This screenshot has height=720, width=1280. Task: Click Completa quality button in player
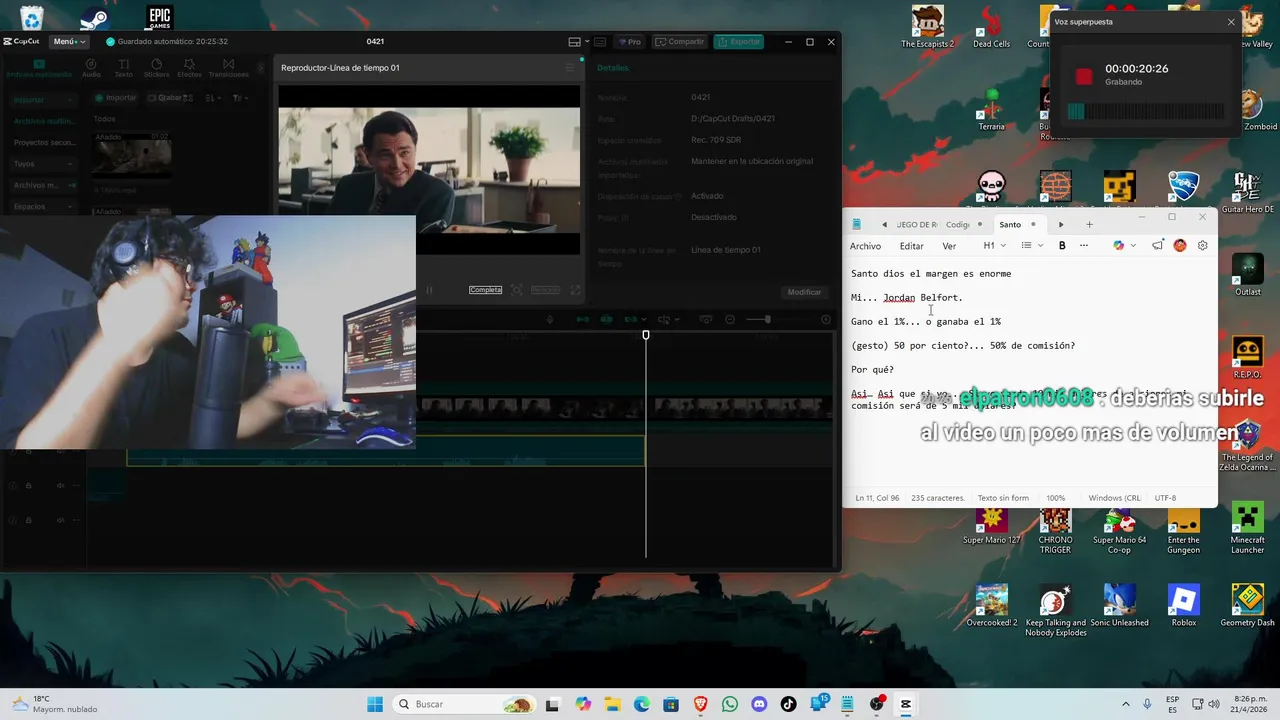pyautogui.click(x=485, y=290)
